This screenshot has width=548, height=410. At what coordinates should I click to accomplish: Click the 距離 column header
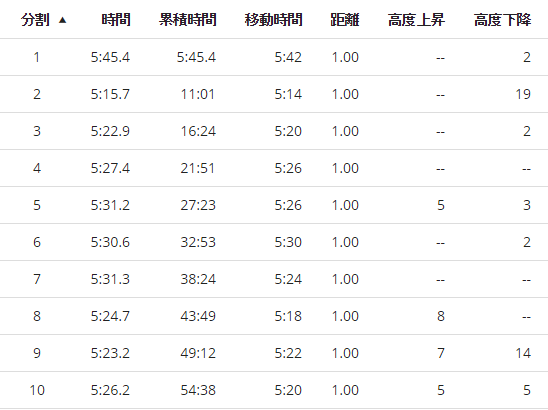coord(345,20)
